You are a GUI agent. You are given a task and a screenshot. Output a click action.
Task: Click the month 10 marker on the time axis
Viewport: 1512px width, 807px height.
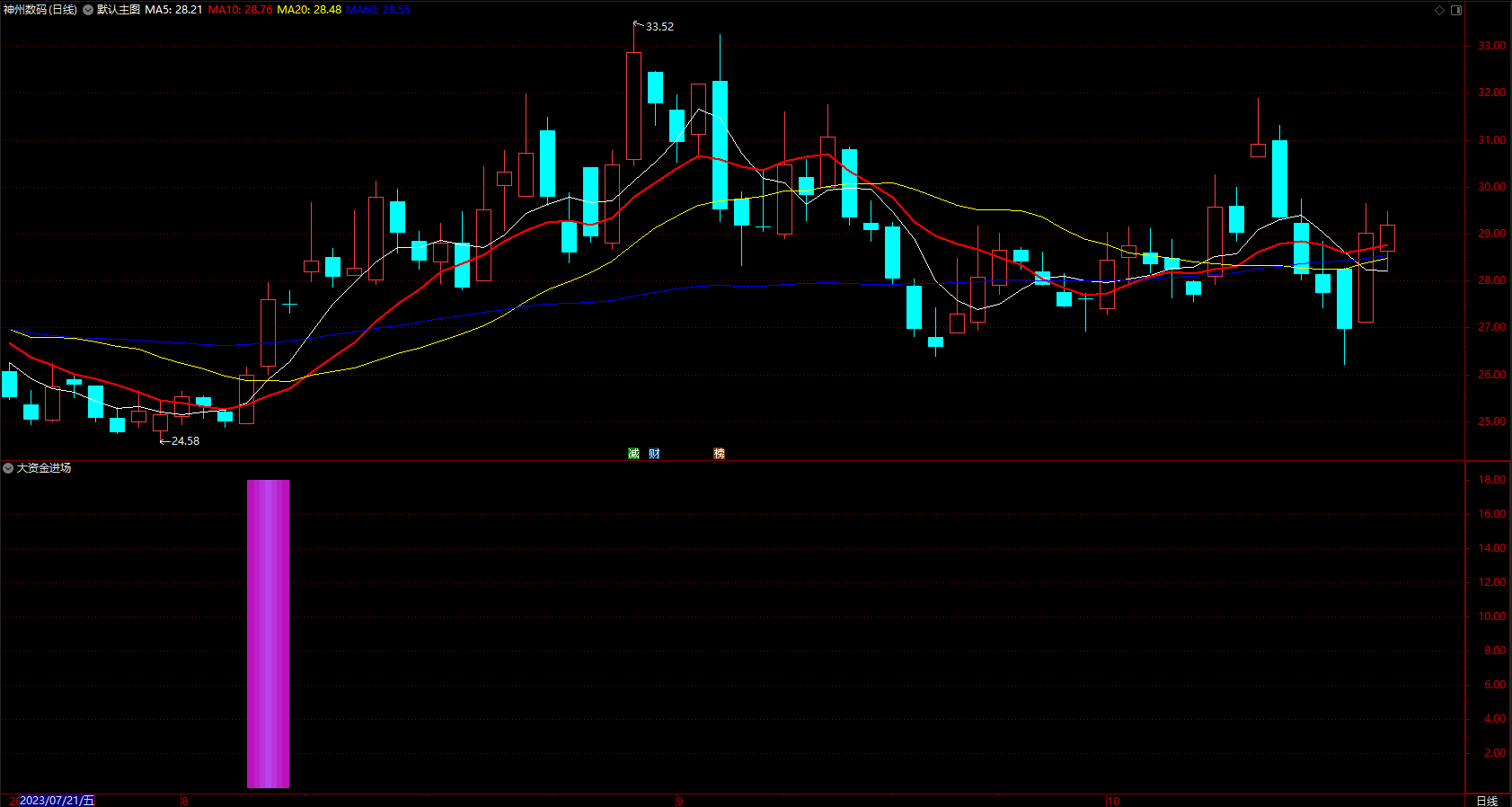(x=1113, y=801)
